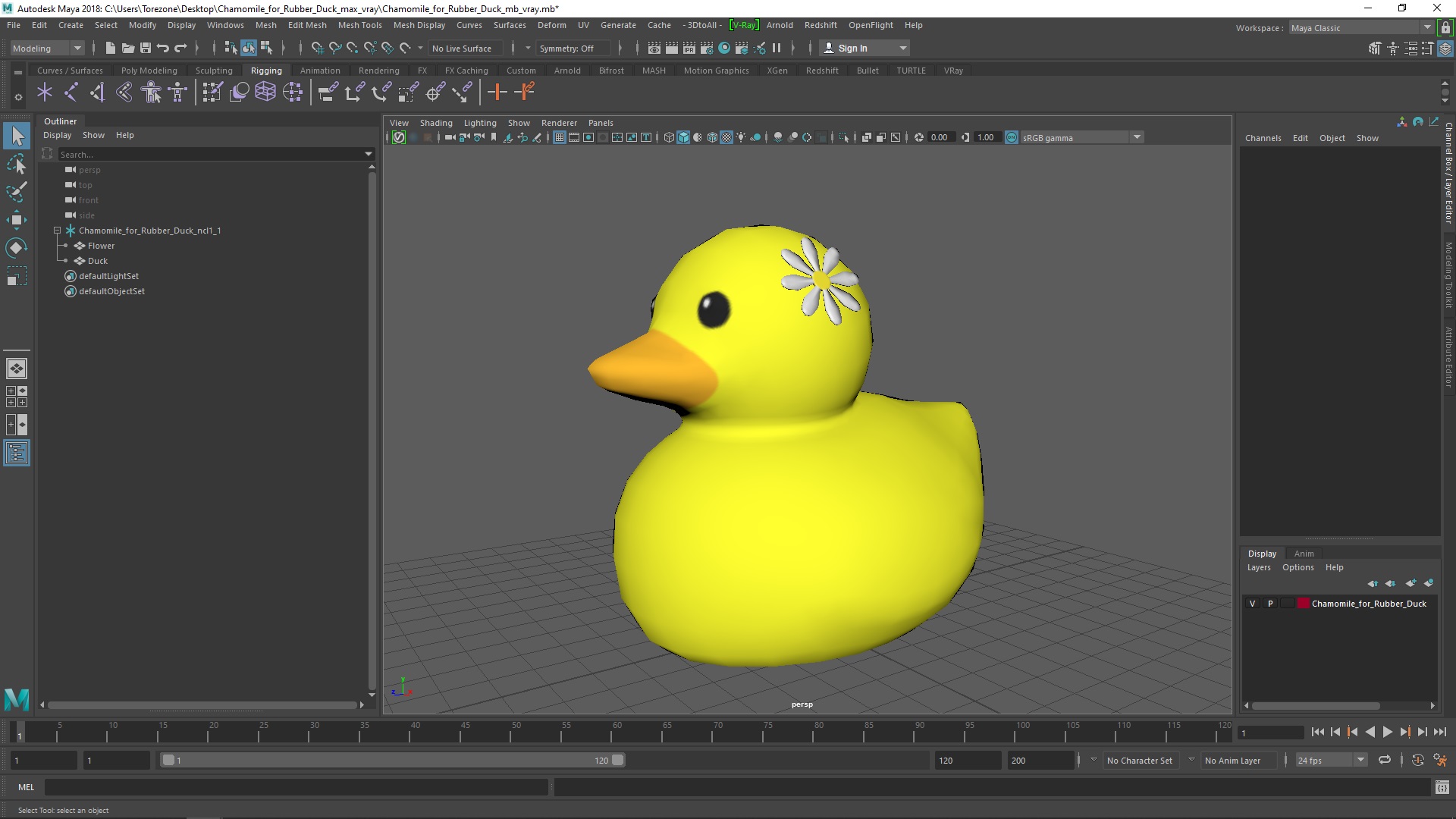Switch to four view pane layout
Viewport: 1456px width, 819px height.
pos(17,397)
